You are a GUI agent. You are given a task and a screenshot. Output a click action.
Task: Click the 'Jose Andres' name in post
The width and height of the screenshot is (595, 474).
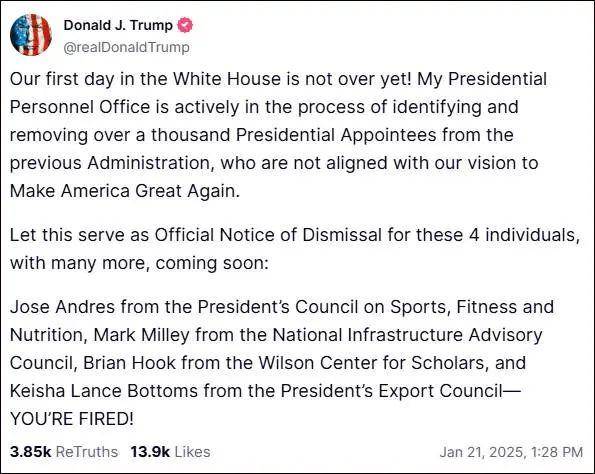click(62, 307)
